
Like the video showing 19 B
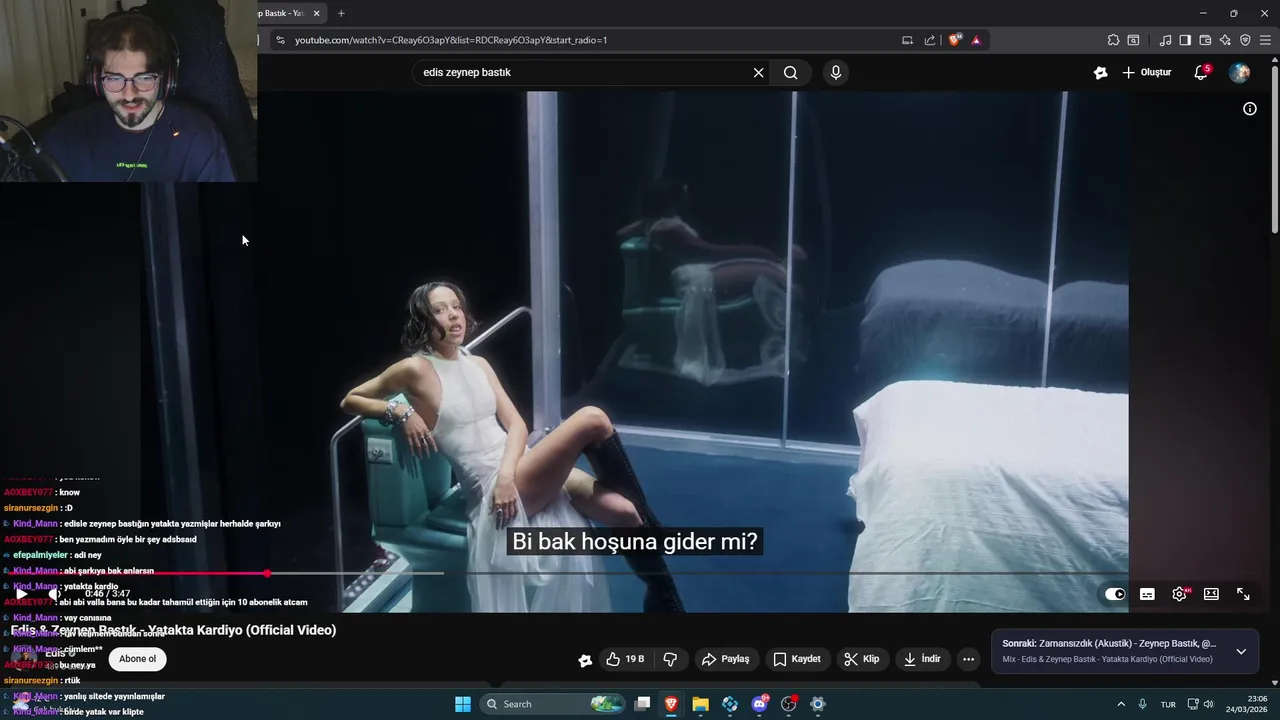click(625, 659)
